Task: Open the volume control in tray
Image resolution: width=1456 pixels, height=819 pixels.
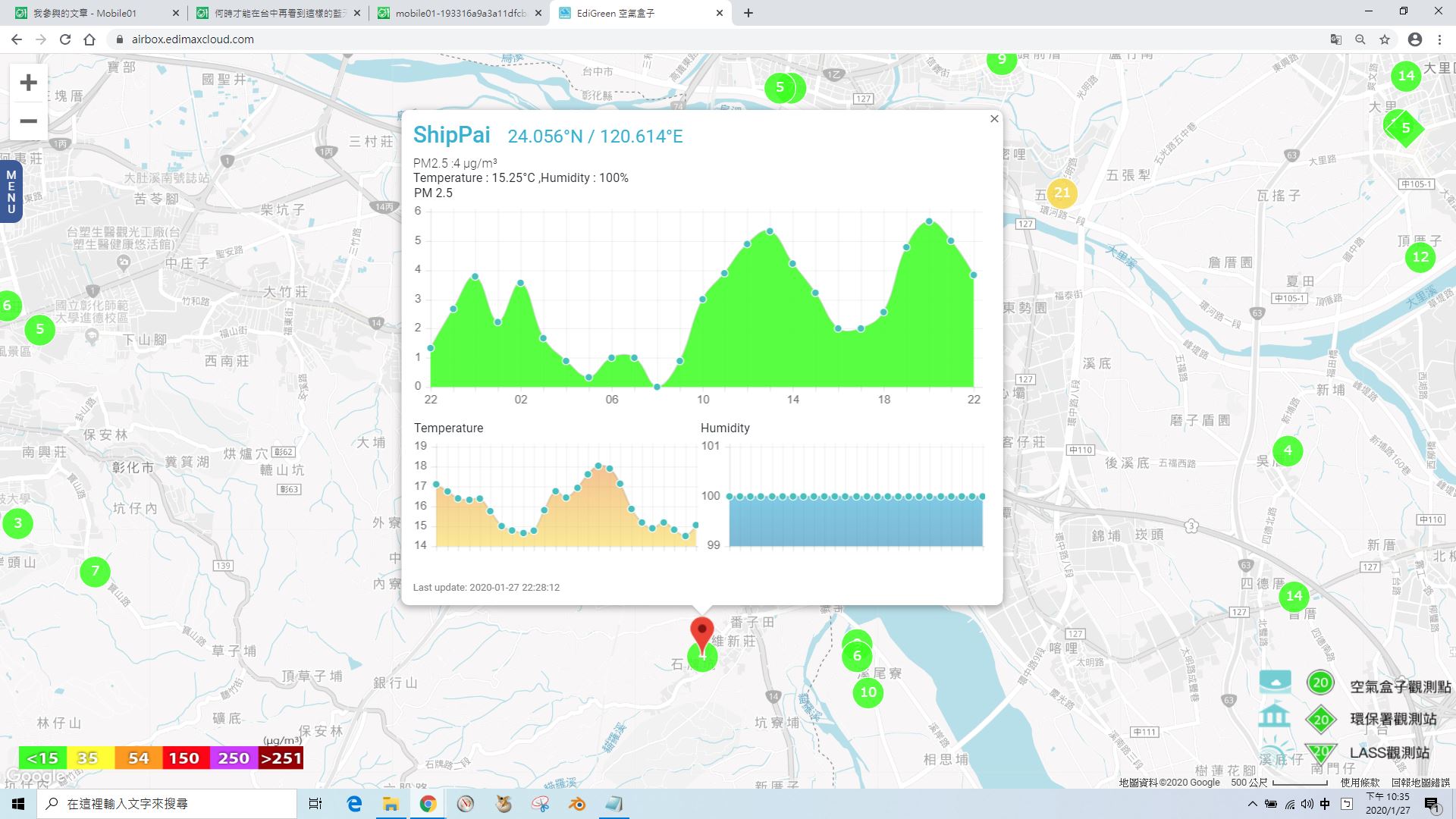Action: (x=1307, y=804)
